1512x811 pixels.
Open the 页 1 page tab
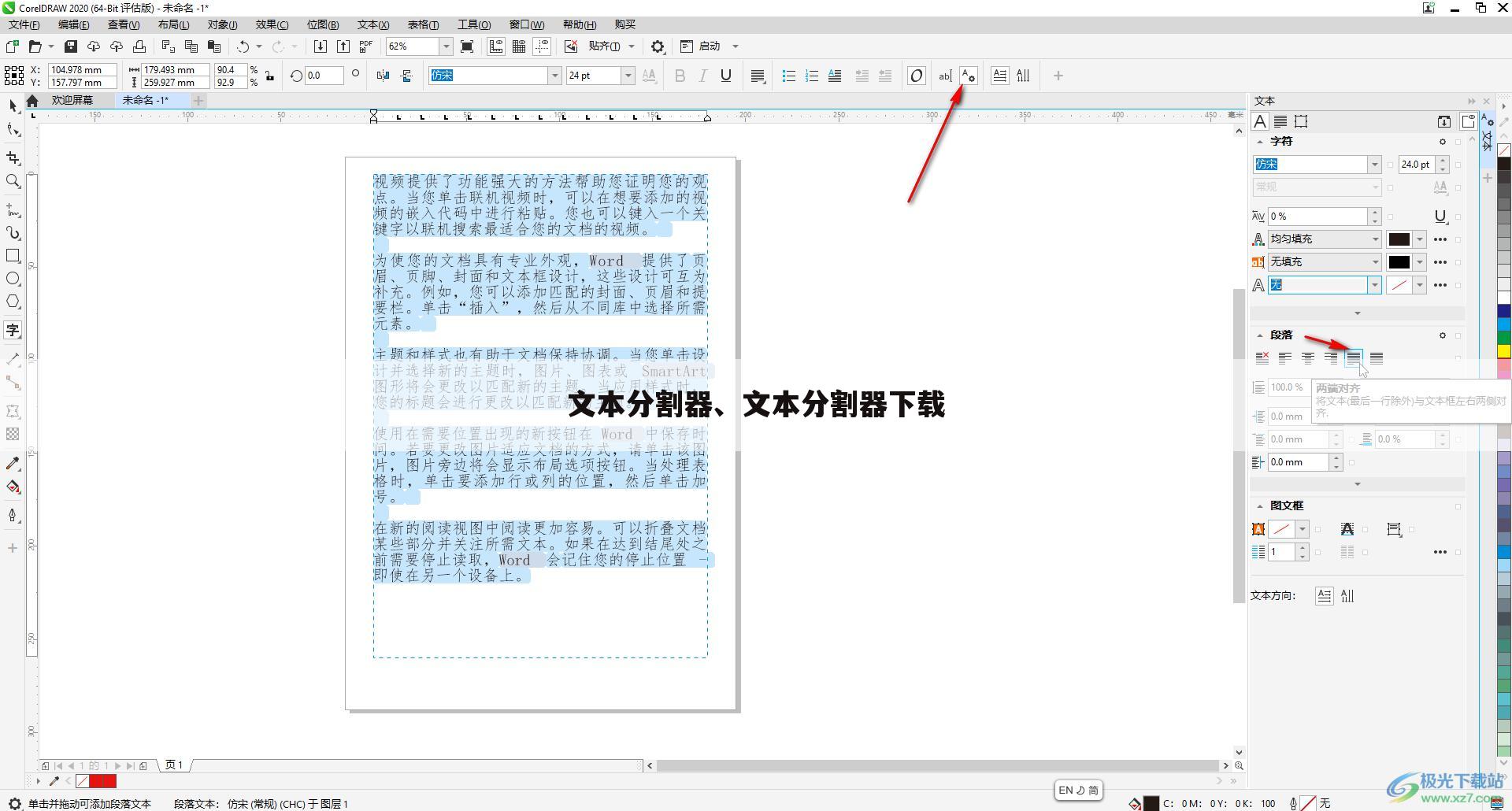pyautogui.click(x=174, y=765)
